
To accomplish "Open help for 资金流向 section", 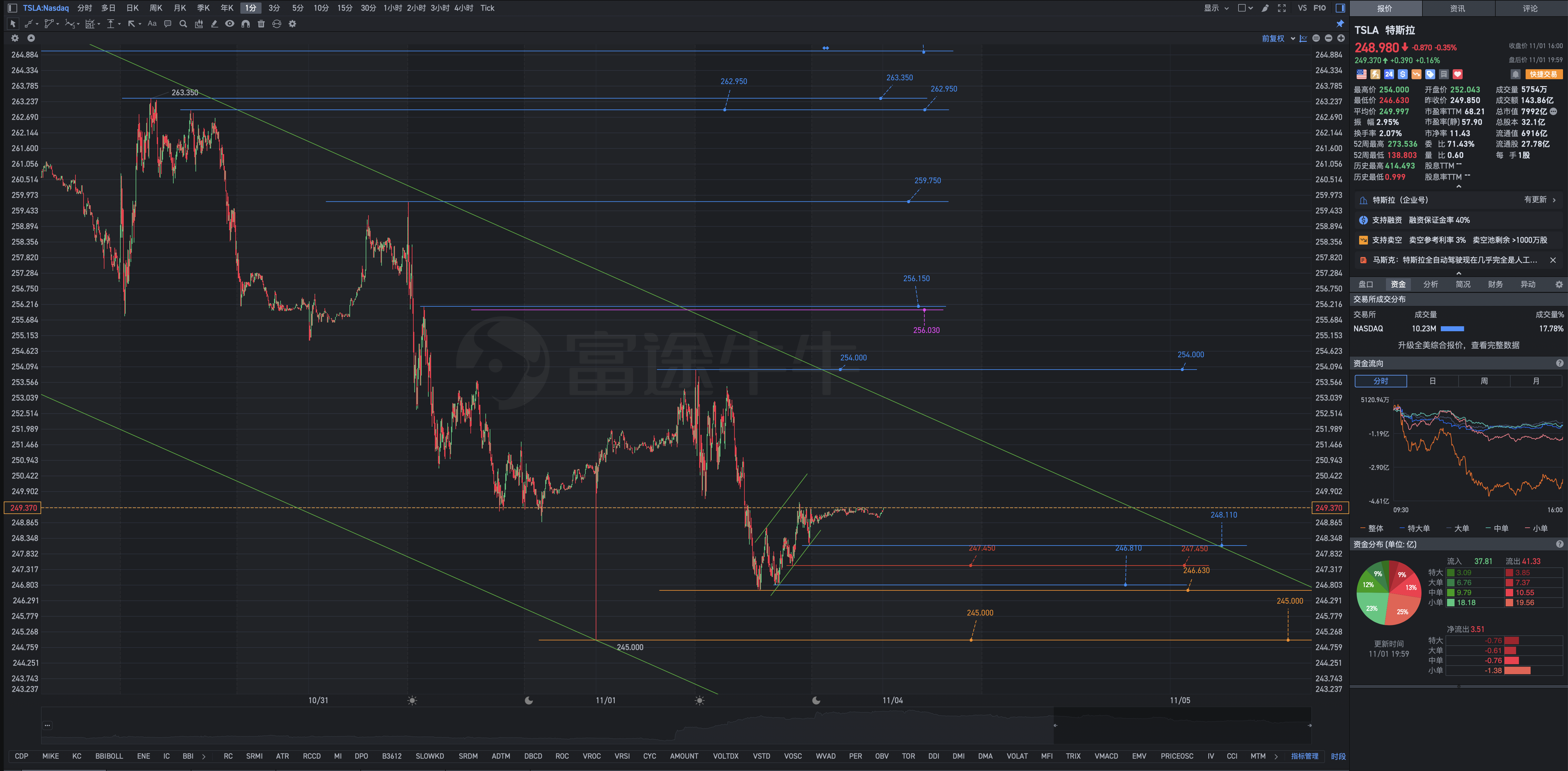I will point(1559,363).
